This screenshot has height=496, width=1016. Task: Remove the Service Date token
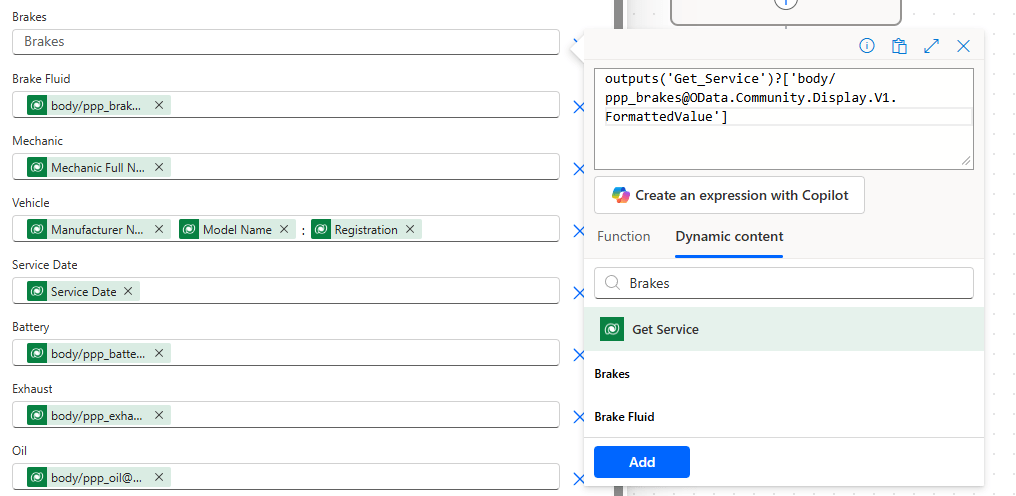coord(129,291)
